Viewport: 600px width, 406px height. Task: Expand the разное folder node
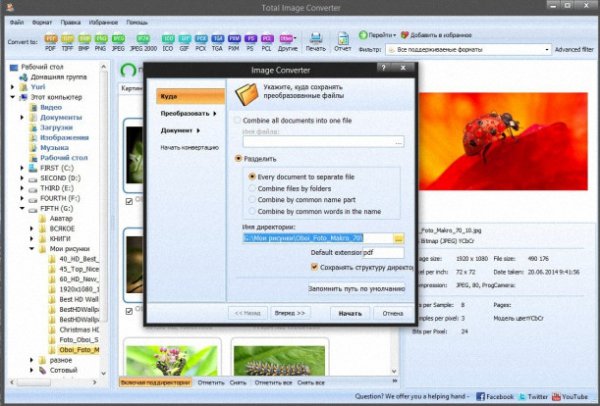click(32, 360)
